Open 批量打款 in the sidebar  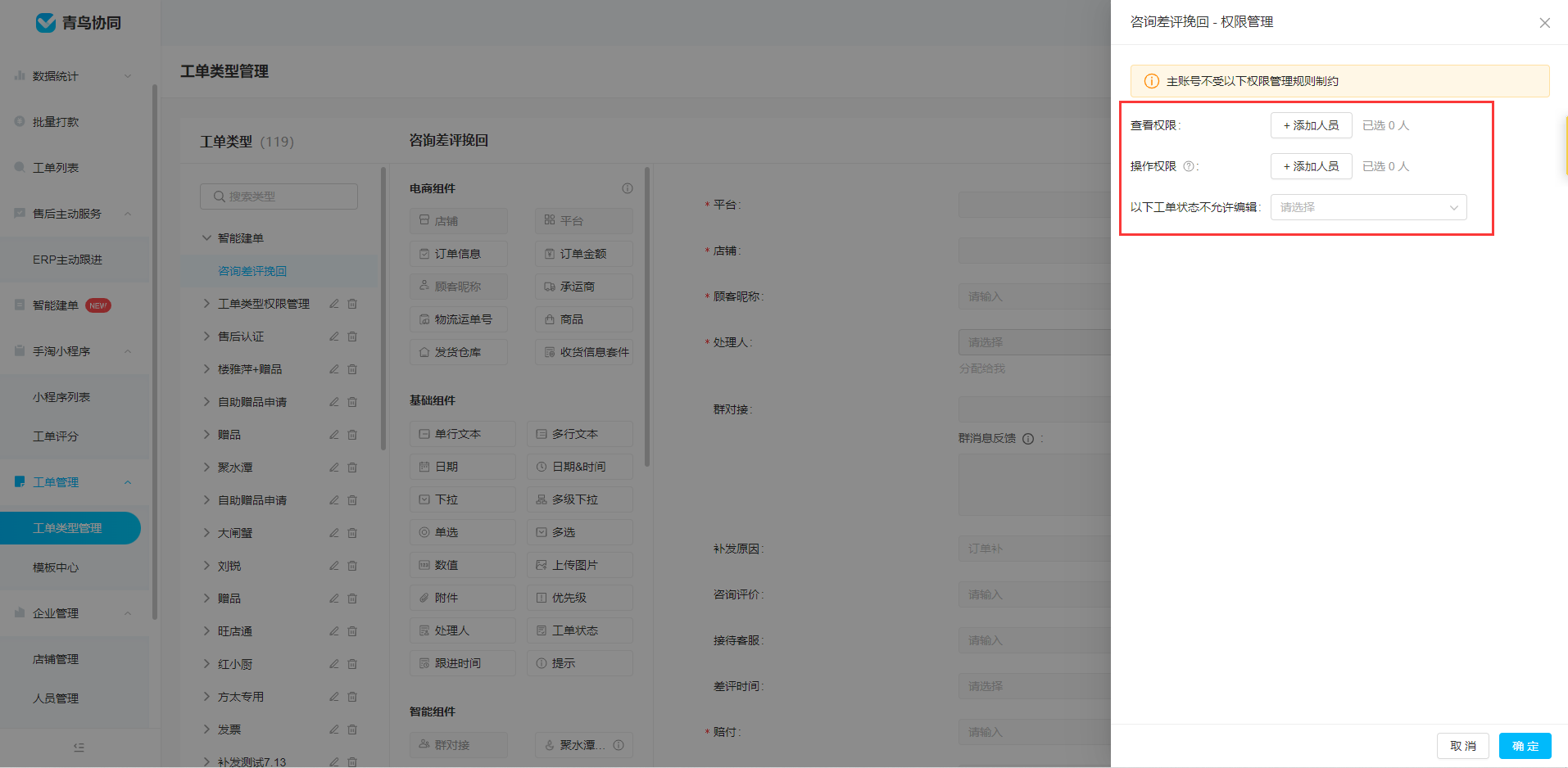click(x=56, y=122)
